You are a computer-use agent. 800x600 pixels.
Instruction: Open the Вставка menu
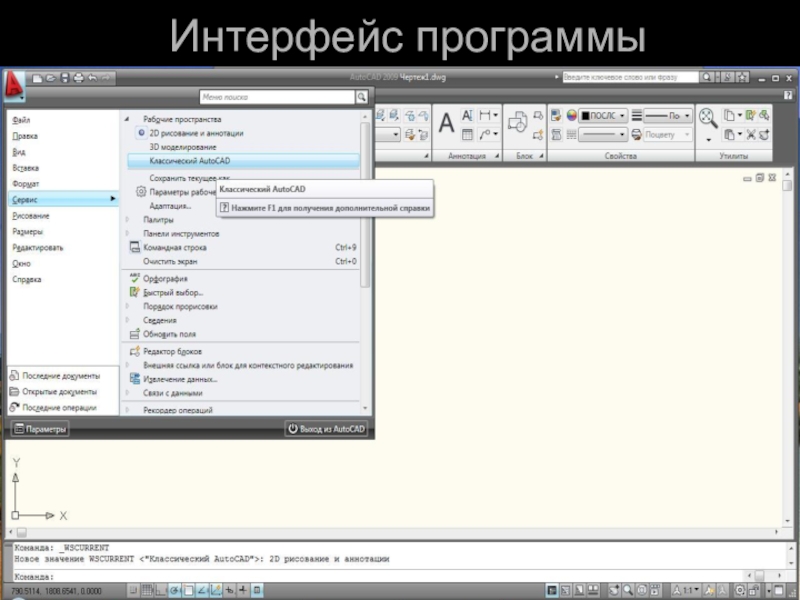click(x=26, y=167)
